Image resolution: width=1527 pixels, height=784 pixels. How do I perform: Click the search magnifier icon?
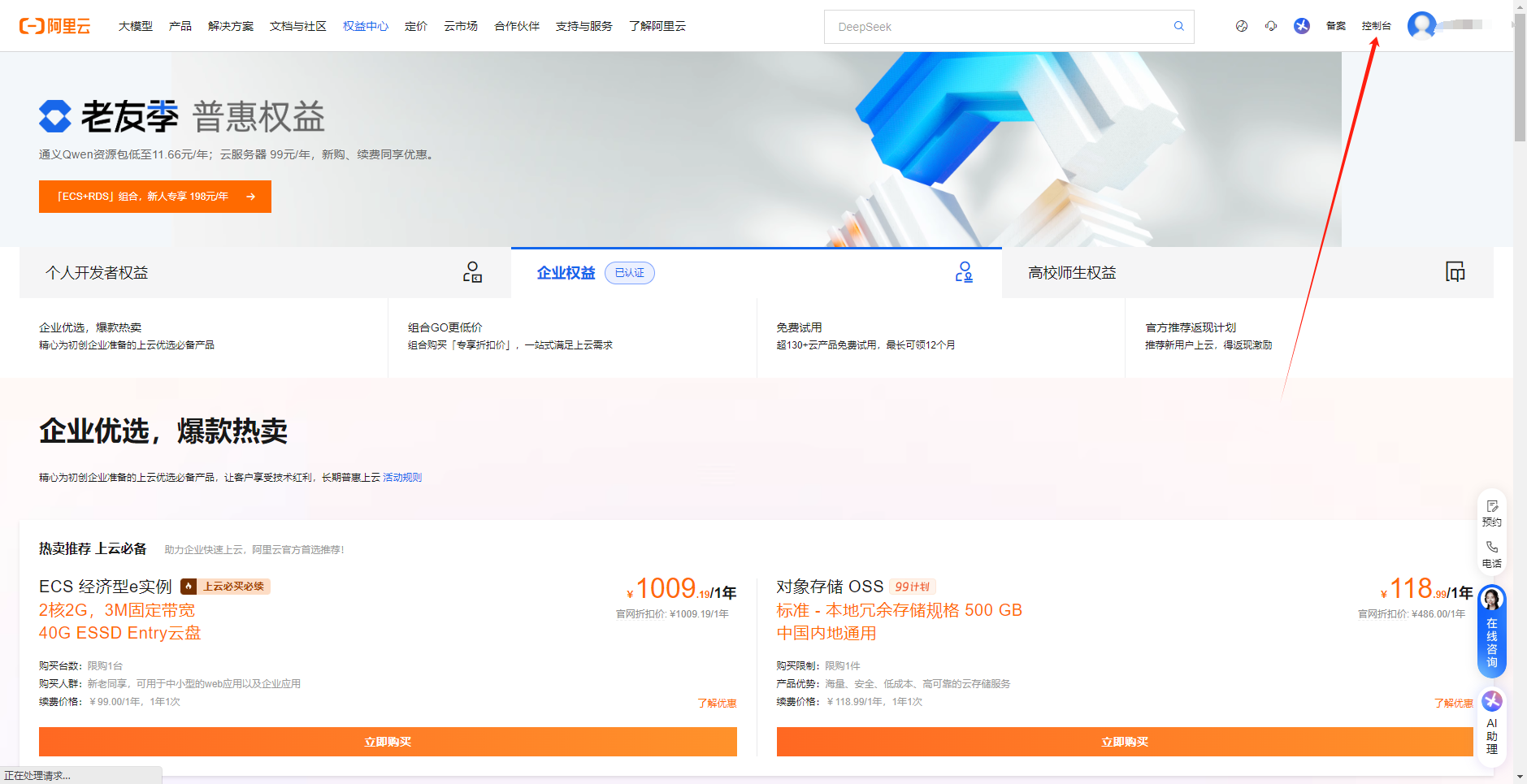coord(1178,26)
